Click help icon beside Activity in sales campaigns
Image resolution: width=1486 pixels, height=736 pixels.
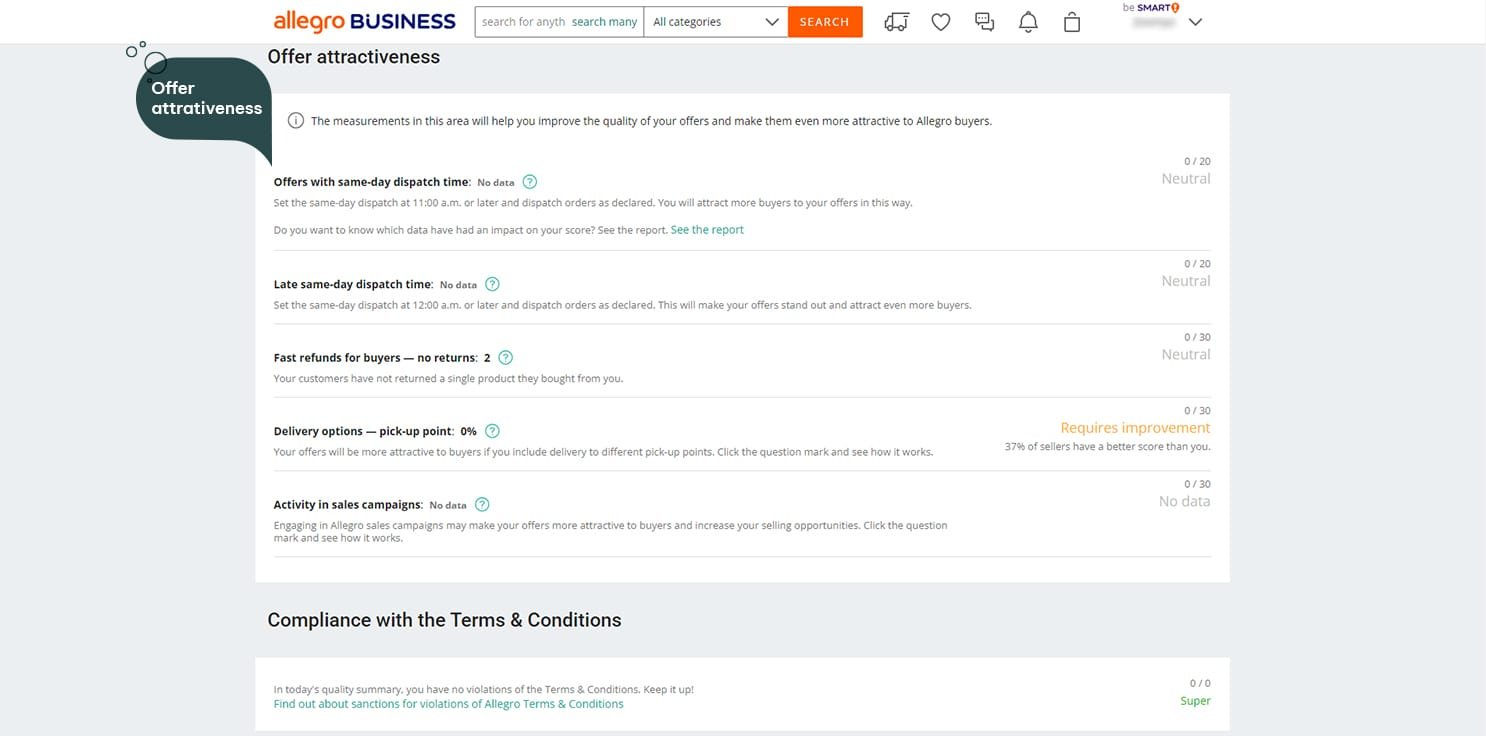(482, 505)
